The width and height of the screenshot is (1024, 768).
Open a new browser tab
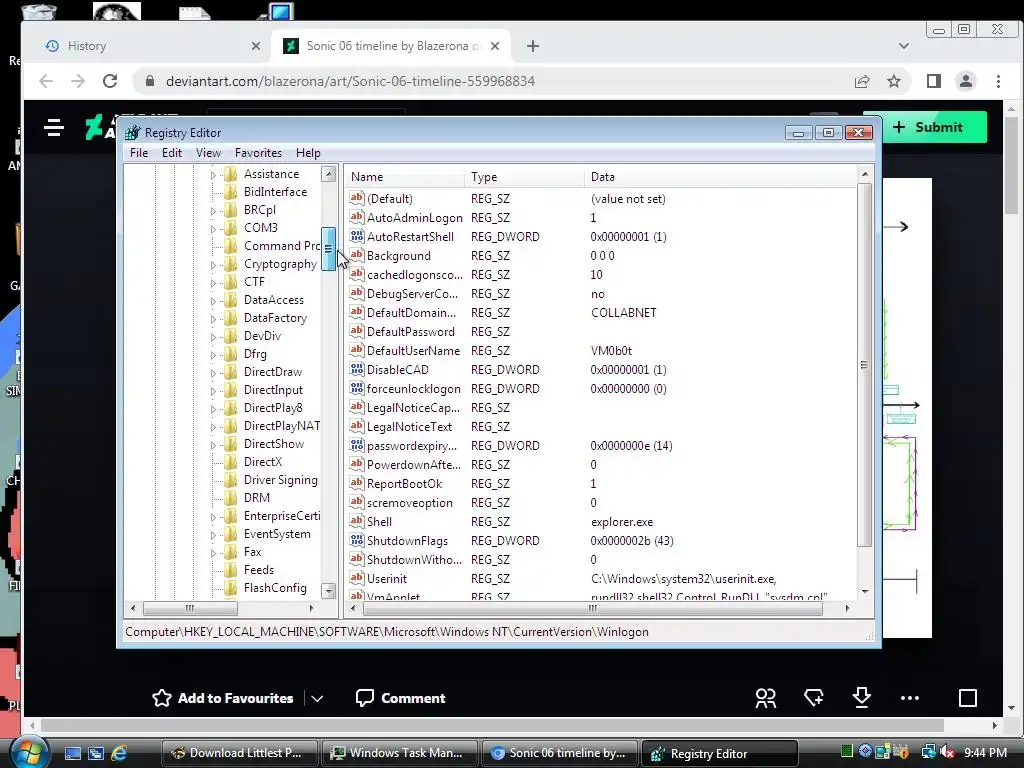pos(532,46)
